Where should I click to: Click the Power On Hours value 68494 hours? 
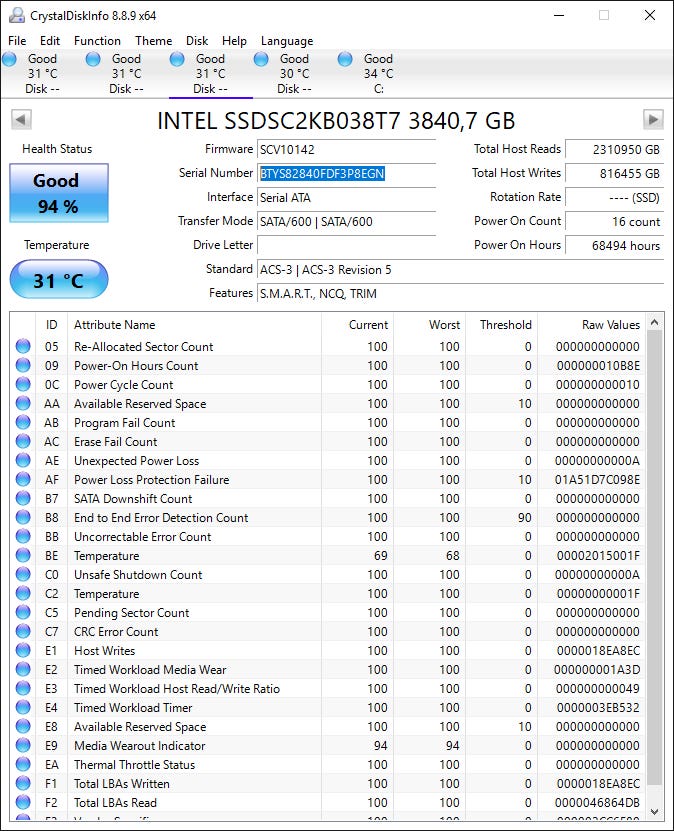point(615,245)
